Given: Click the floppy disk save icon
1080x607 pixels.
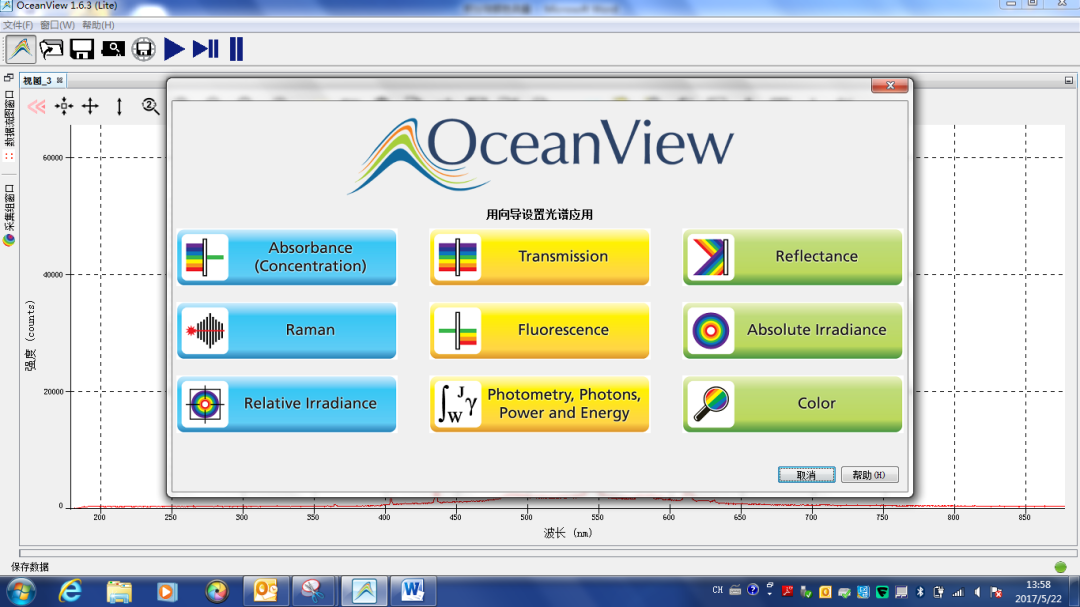Looking at the screenshot, I should click(x=81, y=48).
